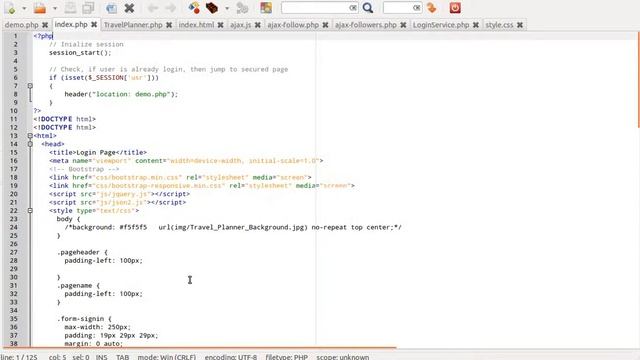The height and width of the screenshot is (360, 640).
Task: Open the style.css tab
Action: click(499, 25)
